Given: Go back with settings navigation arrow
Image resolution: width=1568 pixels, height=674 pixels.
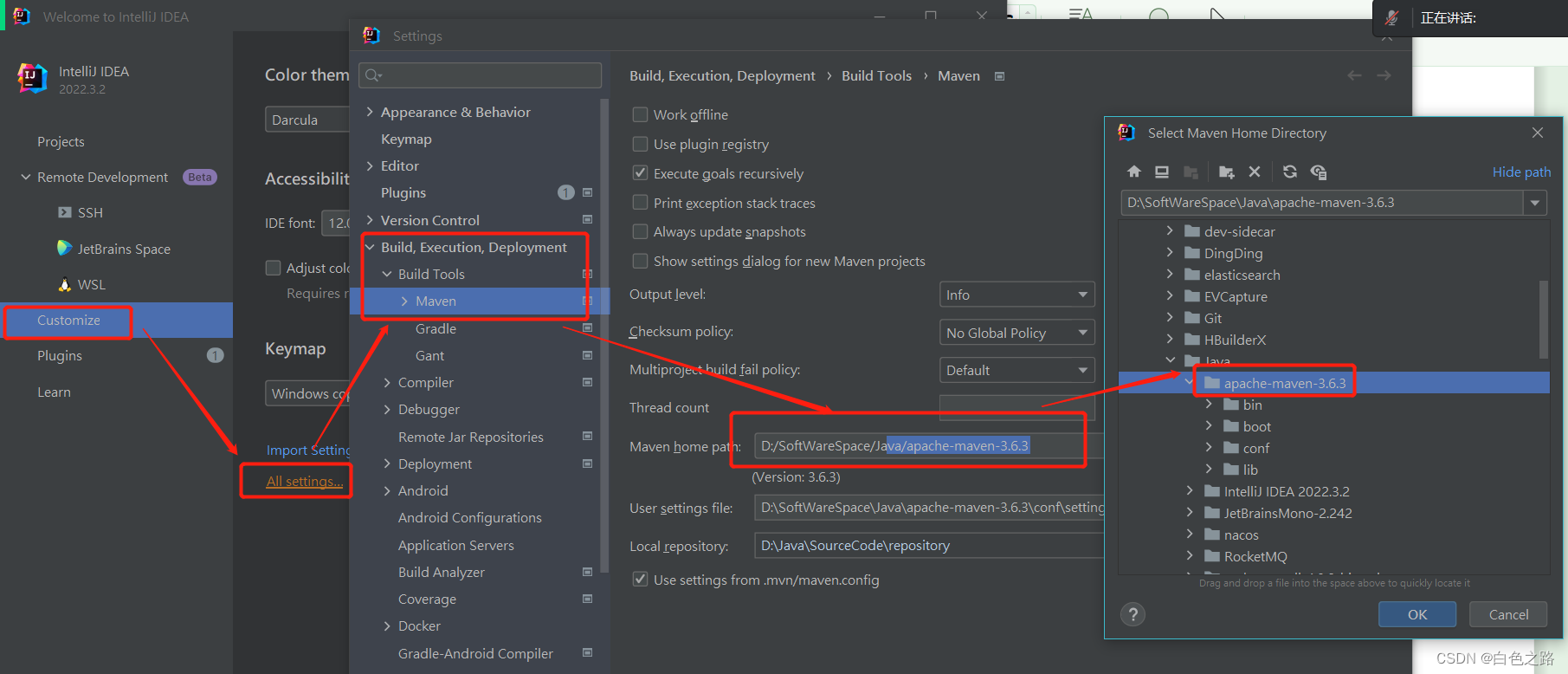Looking at the screenshot, I should tap(1354, 75).
